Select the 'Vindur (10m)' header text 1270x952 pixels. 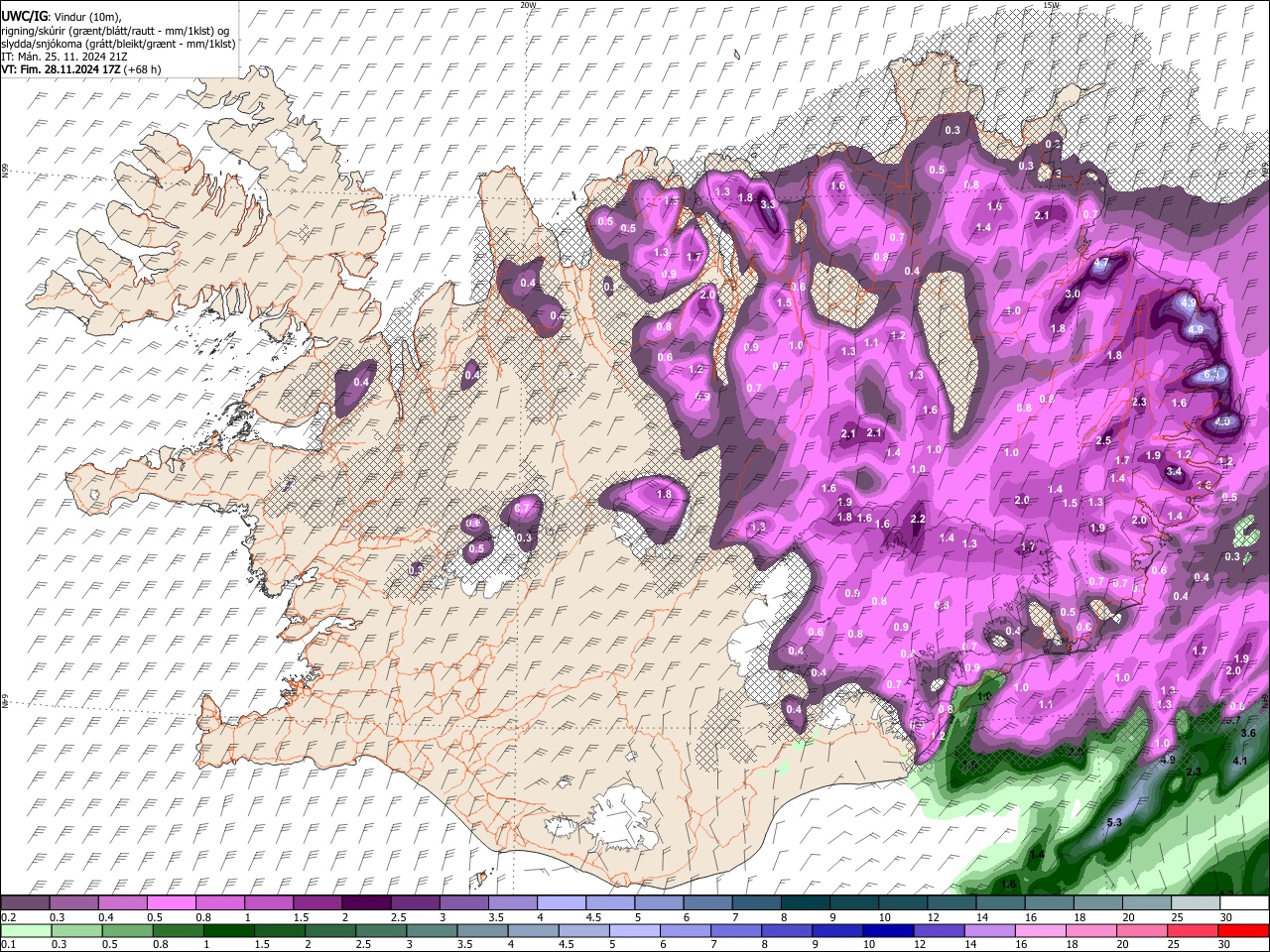86,16
